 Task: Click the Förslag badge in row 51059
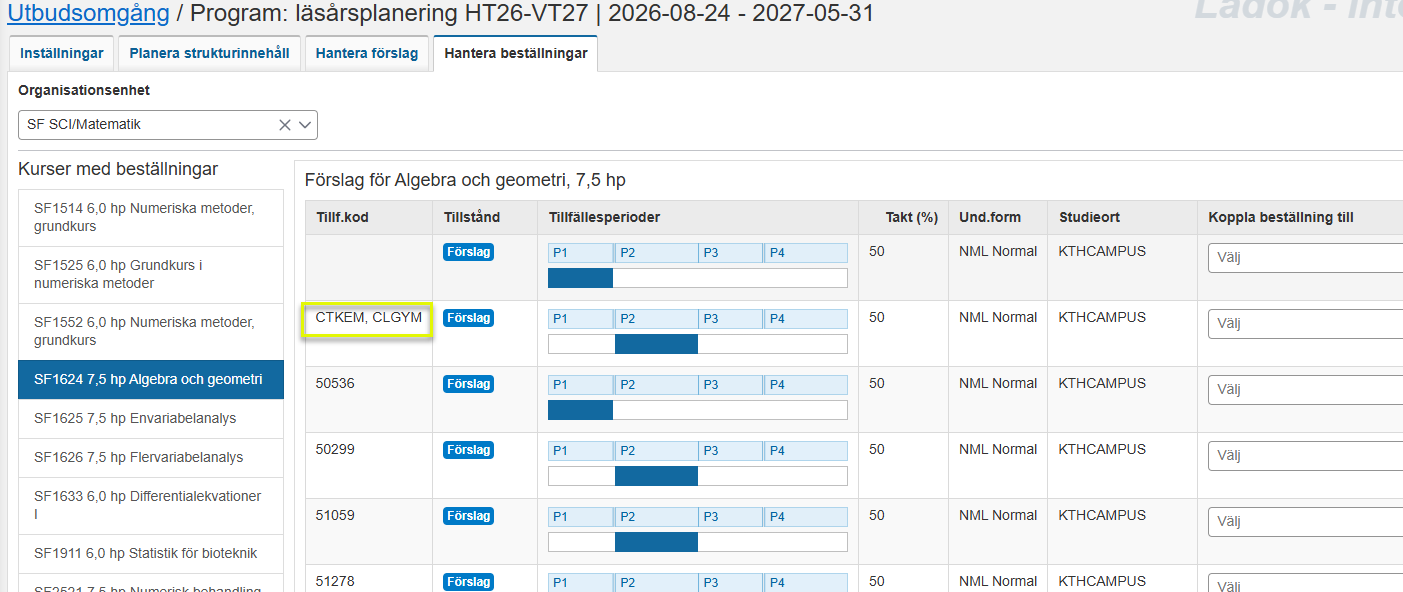pyautogui.click(x=468, y=516)
